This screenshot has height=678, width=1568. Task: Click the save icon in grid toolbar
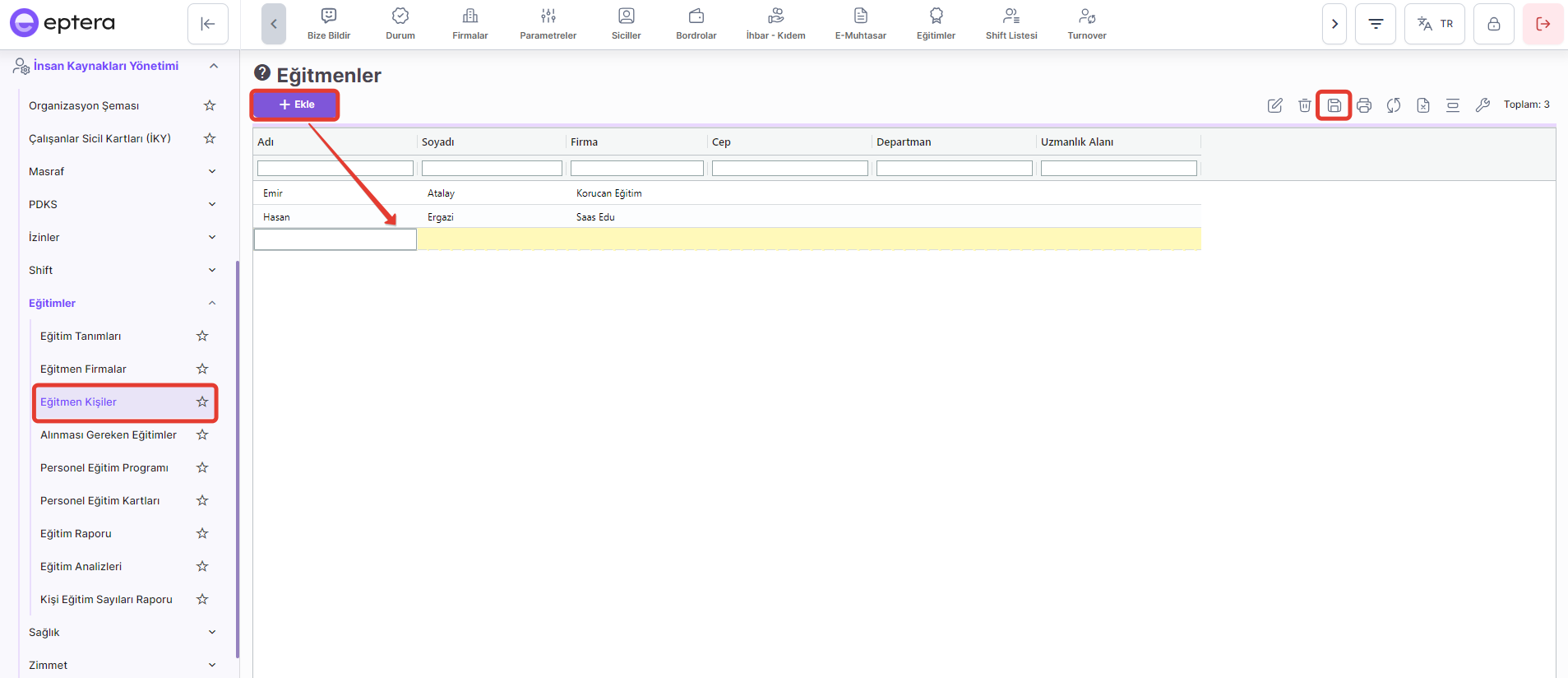point(1334,105)
